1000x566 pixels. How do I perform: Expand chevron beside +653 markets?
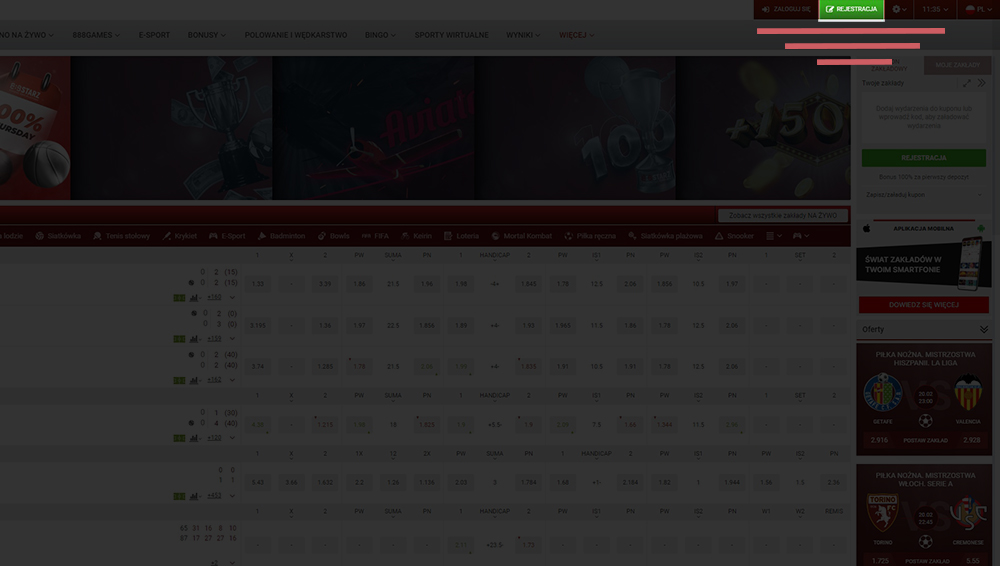[x=232, y=496]
